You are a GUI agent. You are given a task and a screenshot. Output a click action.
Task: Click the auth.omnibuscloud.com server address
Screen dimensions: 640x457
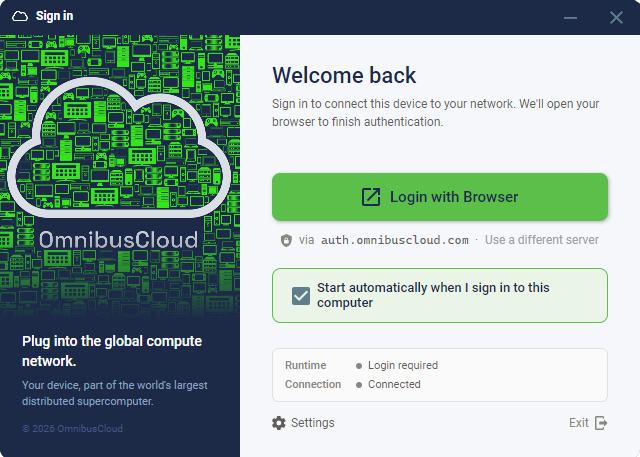pos(395,240)
